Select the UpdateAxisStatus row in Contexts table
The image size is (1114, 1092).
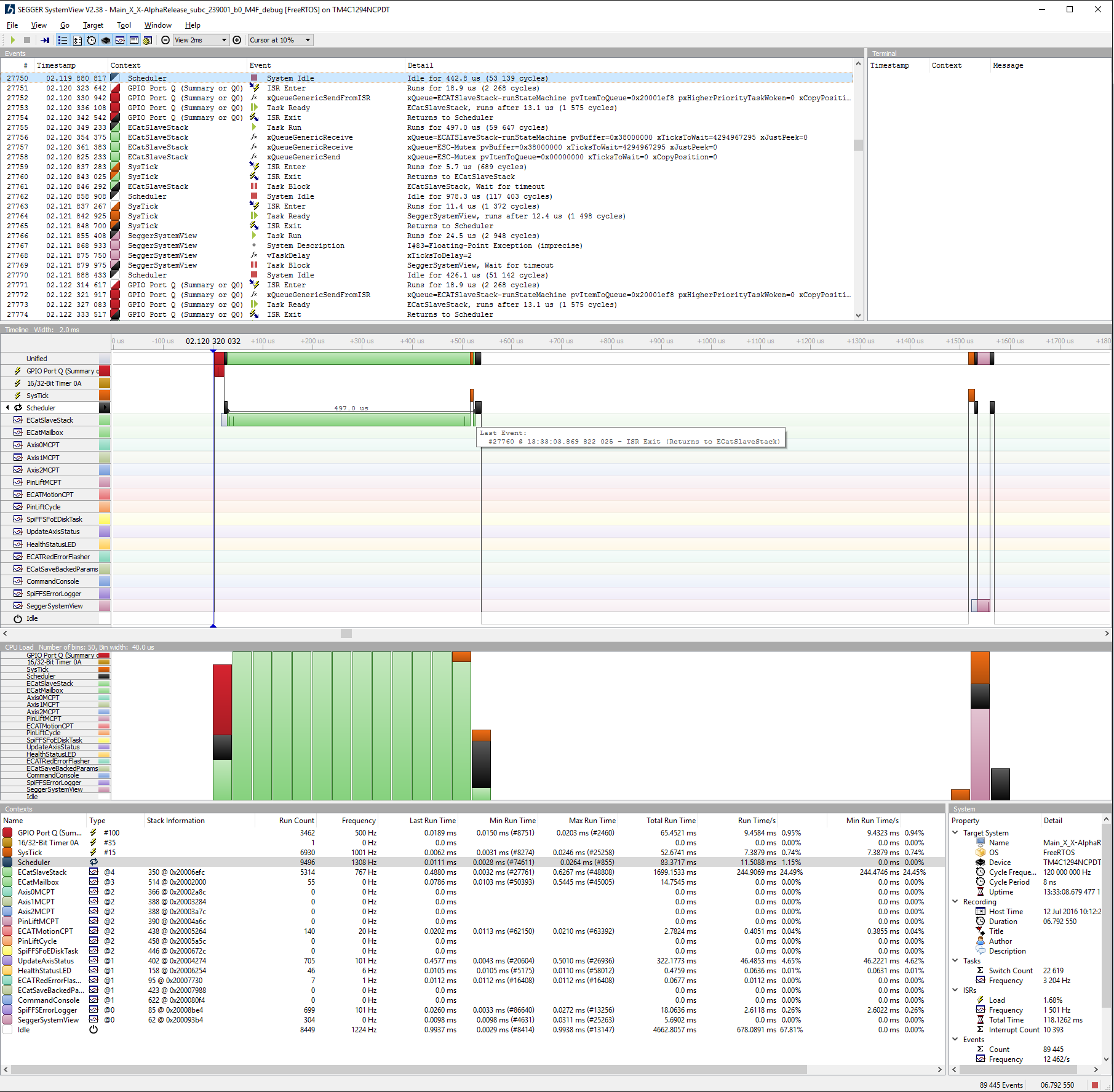click(x=472, y=960)
